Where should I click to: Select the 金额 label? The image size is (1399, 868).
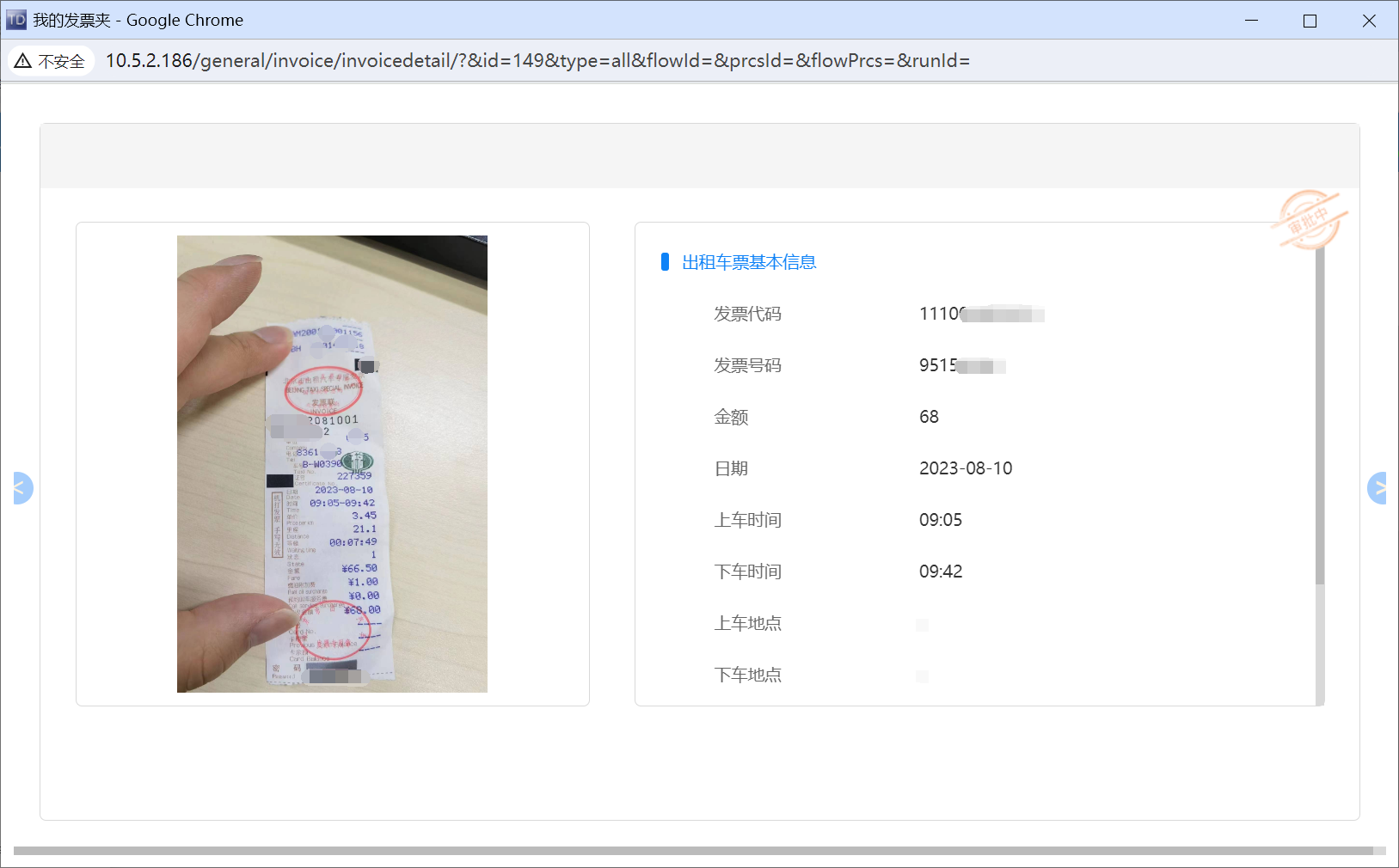click(731, 417)
